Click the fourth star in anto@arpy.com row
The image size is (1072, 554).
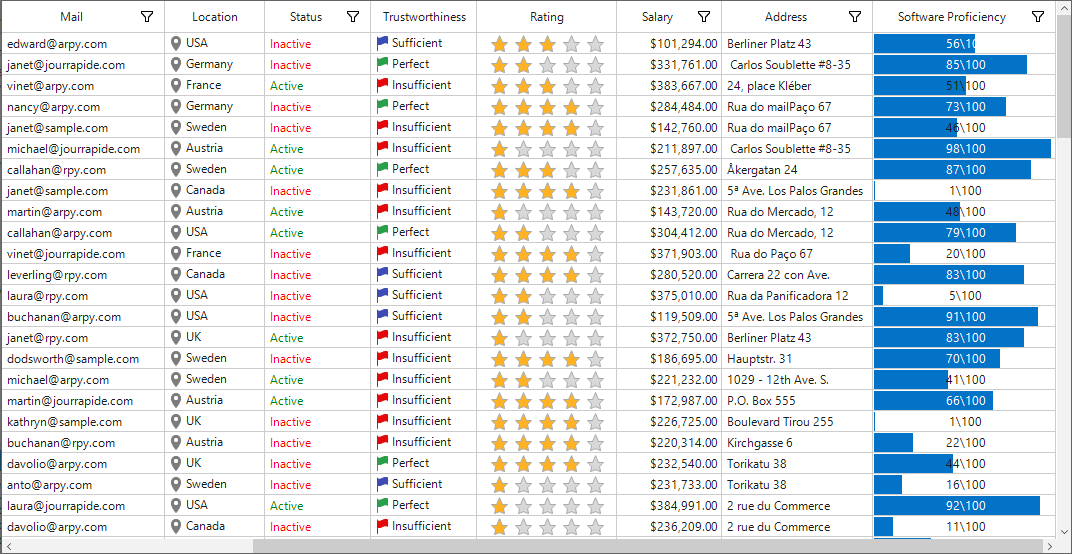[572, 486]
